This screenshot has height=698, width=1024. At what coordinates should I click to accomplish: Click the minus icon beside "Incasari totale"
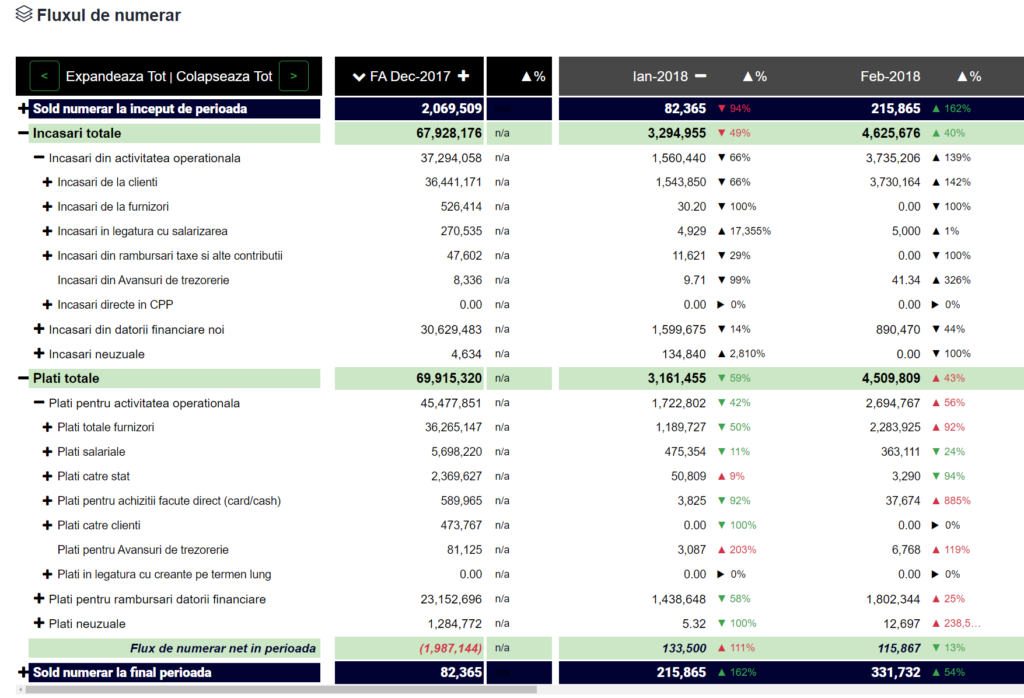pos(22,132)
